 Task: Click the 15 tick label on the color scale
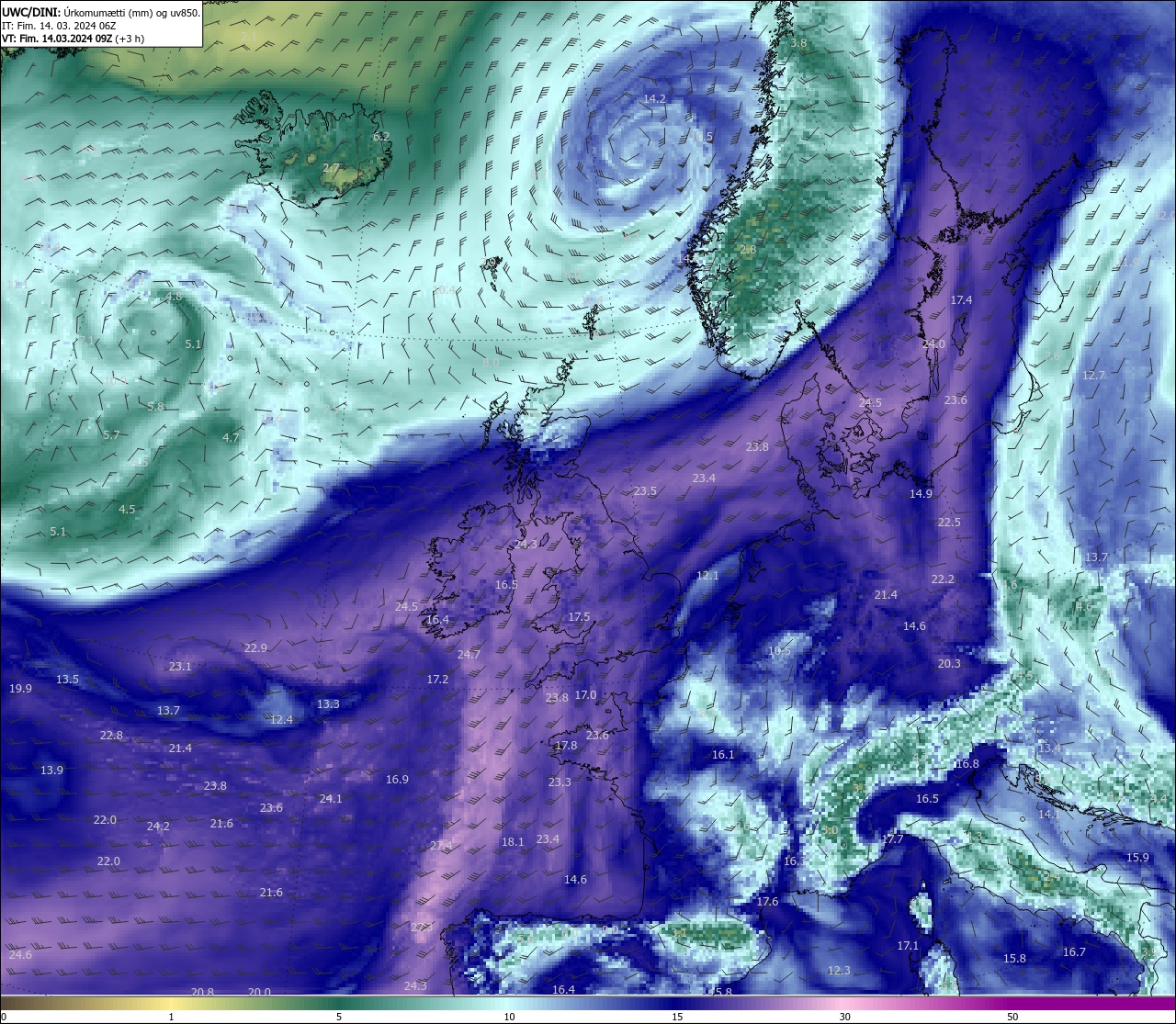(676, 1017)
